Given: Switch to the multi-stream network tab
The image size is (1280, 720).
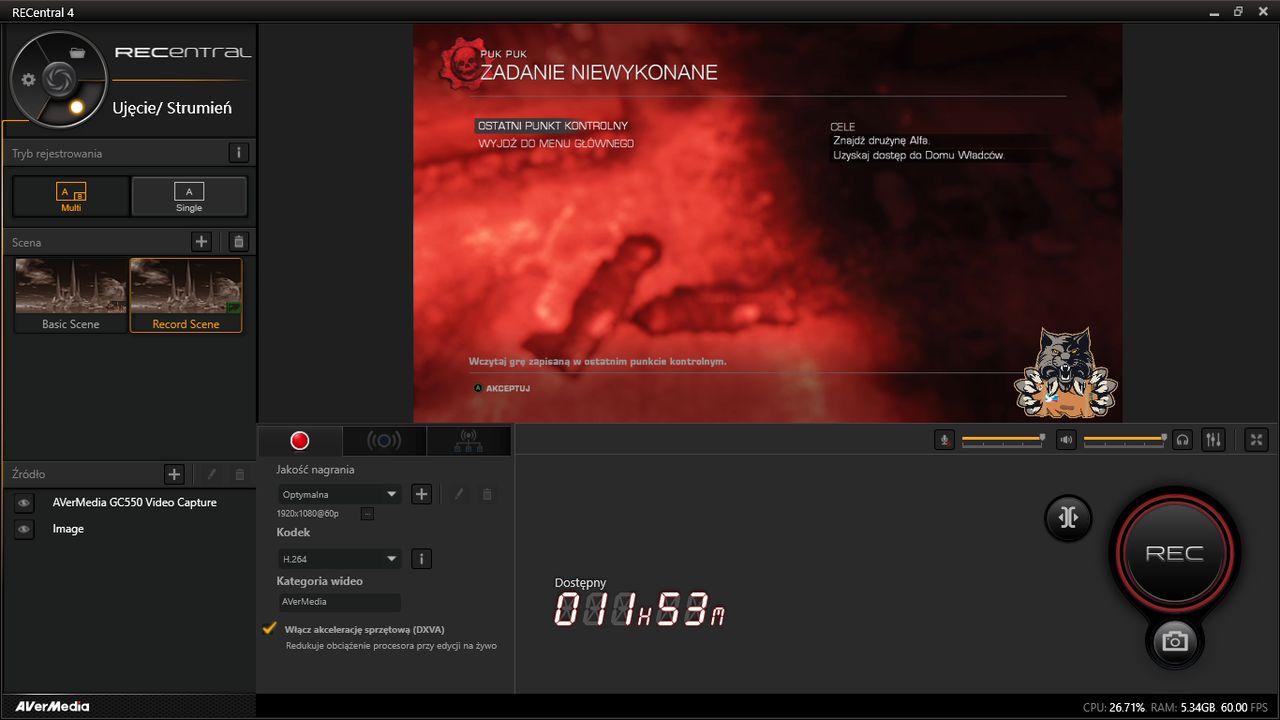Looking at the screenshot, I should click(x=468, y=441).
